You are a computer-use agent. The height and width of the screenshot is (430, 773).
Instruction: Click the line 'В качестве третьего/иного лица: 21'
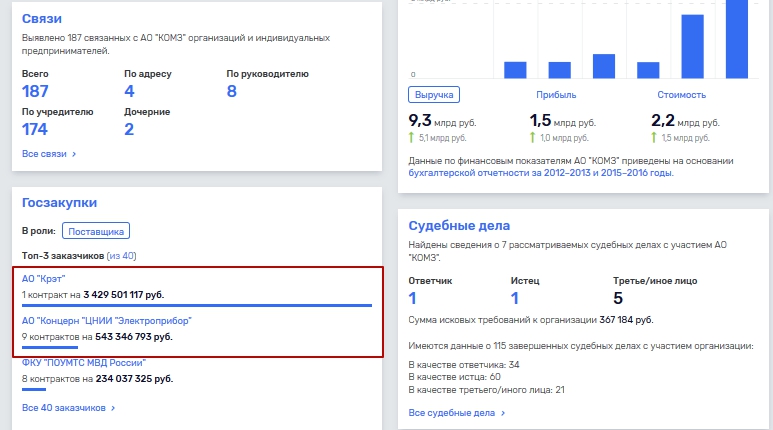tap(487, 390)
